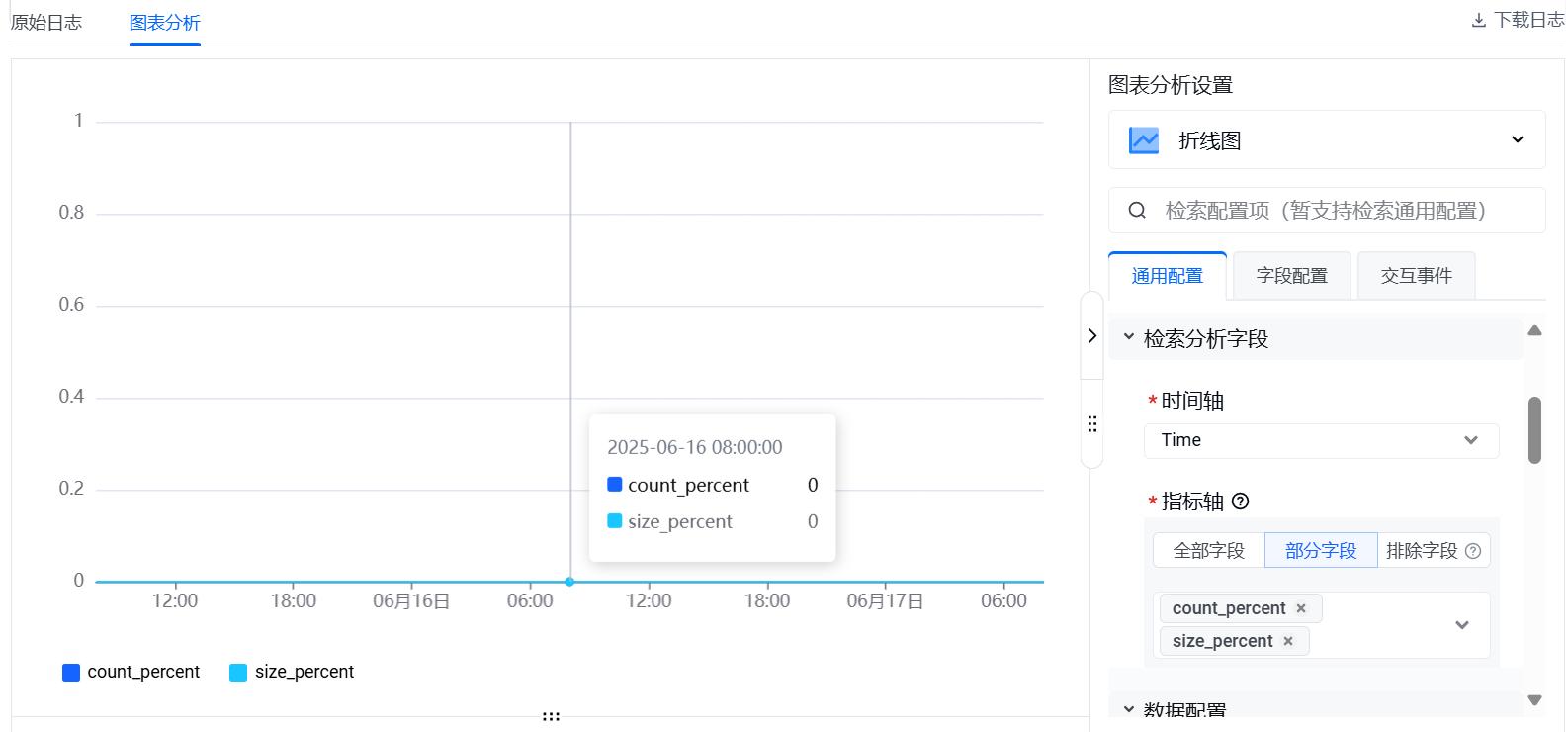Remove the size_percent field tag
Screen dimensions: 1568x732
[1288, 641]
